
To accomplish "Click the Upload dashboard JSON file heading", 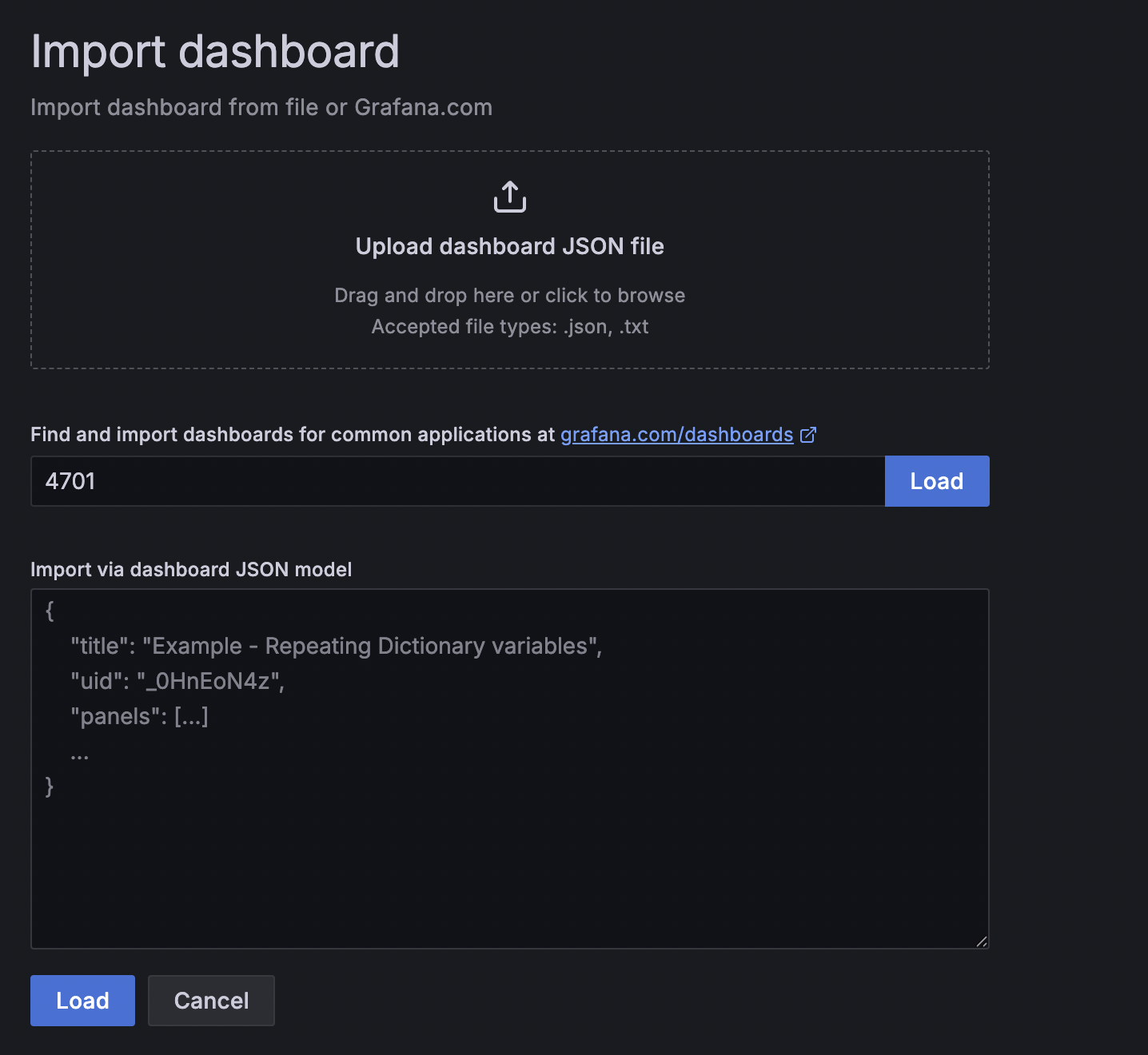I will (x=510, y=246).
